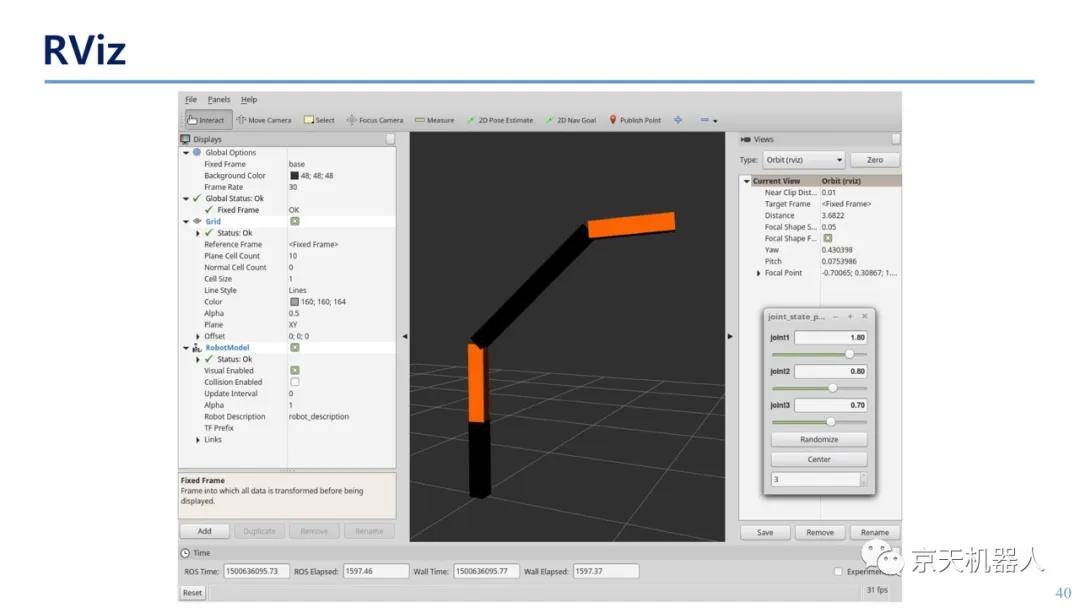Expand the Status: Ok row under RobotModel
The height and width of the screenshot is (608, 1080).
point(198,359)
